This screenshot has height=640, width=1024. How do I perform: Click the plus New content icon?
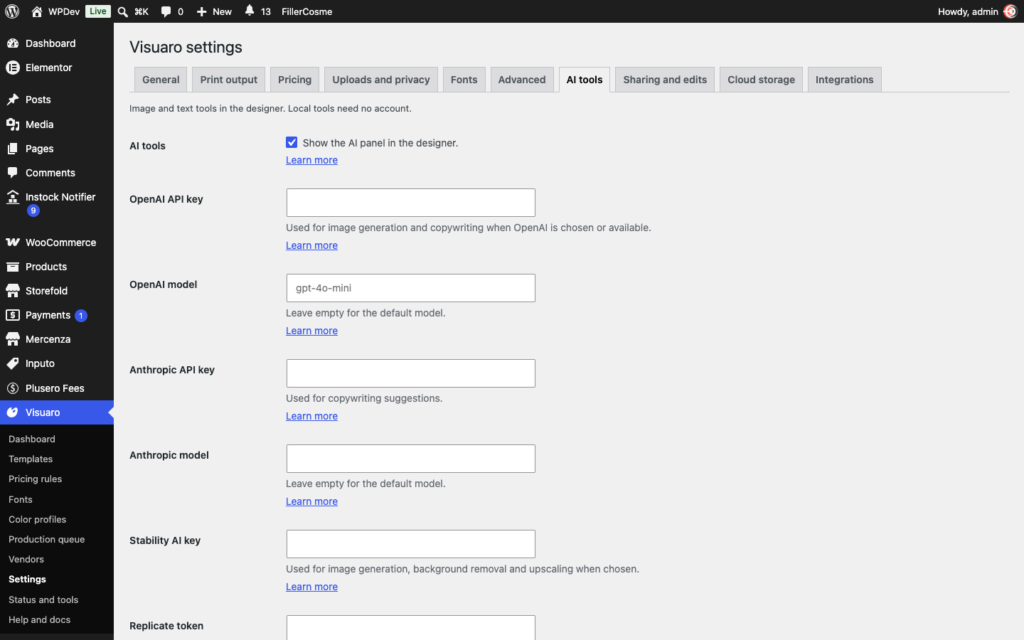coord(201,11)
